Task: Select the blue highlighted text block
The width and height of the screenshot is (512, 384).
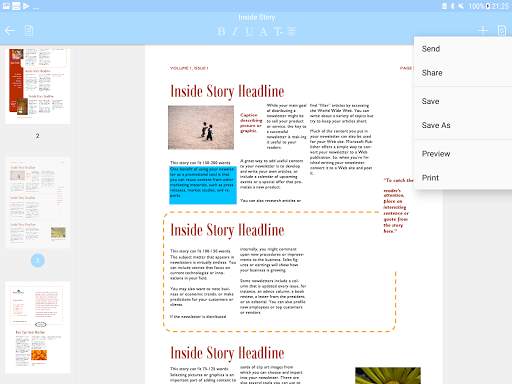Action: [203, 185]
